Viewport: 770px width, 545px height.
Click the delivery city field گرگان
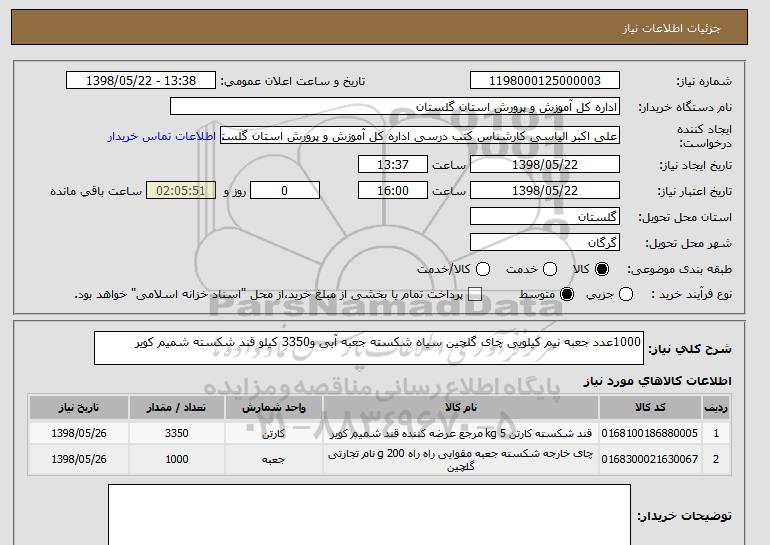(x=545, y=243)
